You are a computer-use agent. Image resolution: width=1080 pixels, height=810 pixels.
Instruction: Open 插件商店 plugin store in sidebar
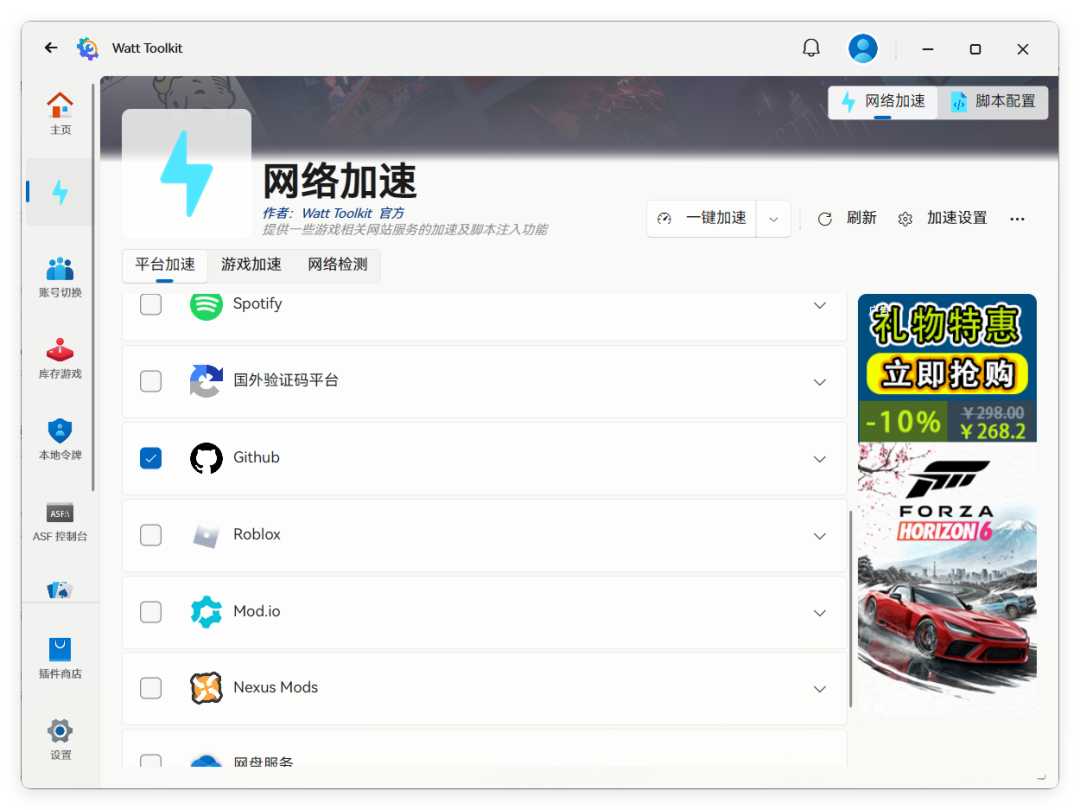click(60, 658)
